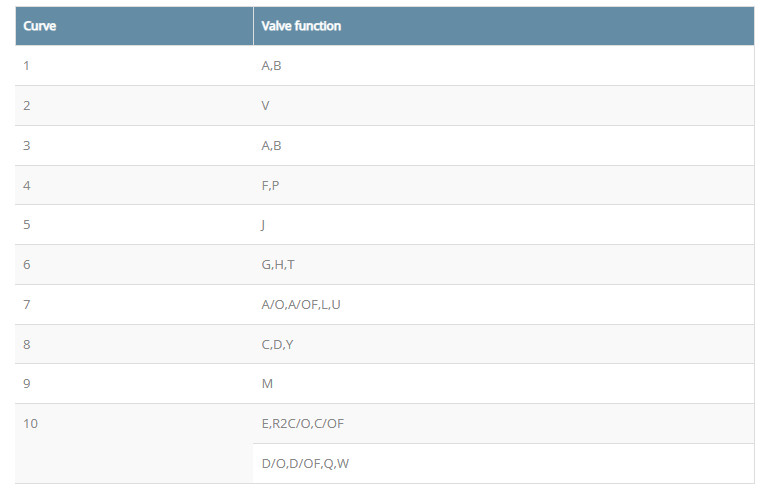Click the E,R2C/O,C/OF valve function cell
Image resolution: width=768 pixels, height=489 pixels.
[x=302, y=424]
